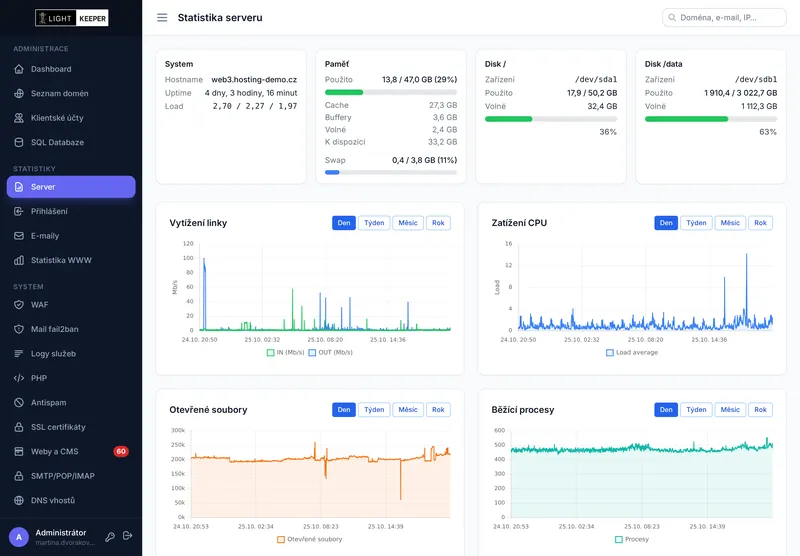Click the Server document icon

[19, 187]
